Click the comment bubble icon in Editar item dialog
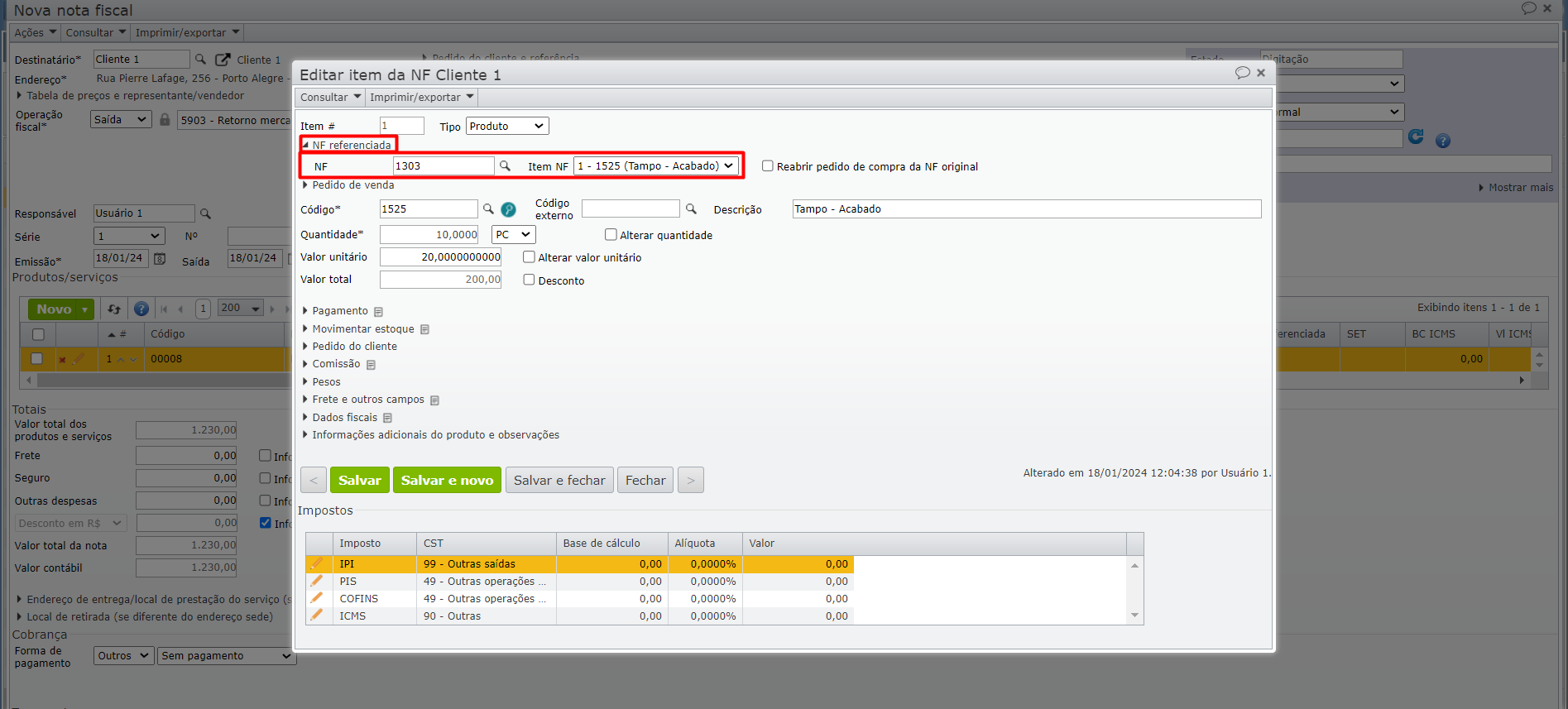This screenshot has height=709, width=1568. click(x=1242, y=73)
